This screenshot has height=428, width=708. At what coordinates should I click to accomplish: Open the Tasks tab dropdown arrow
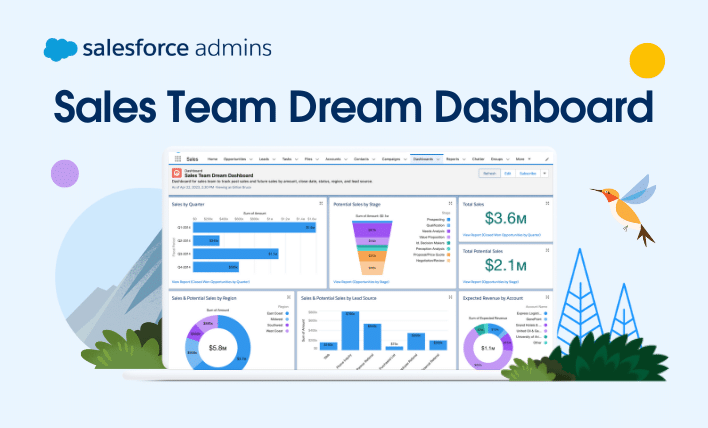pyautogui.click(x=297, y=159)
